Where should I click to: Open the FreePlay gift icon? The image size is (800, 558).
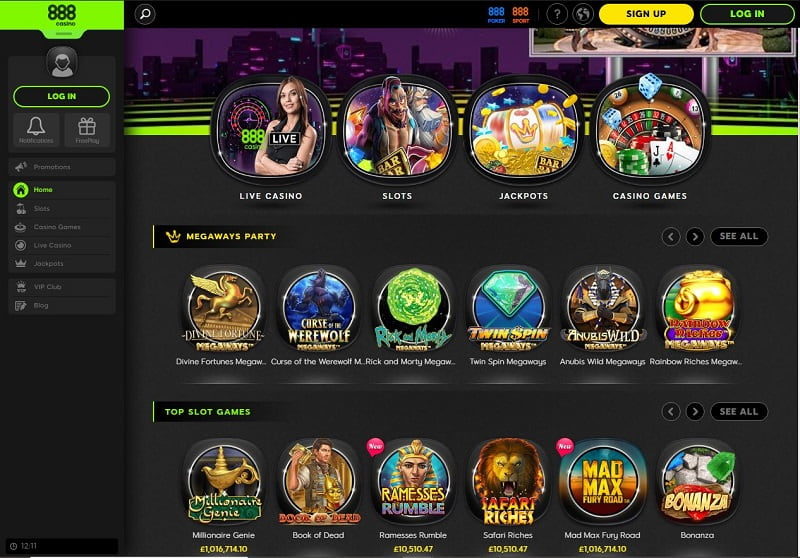point(87,130)
